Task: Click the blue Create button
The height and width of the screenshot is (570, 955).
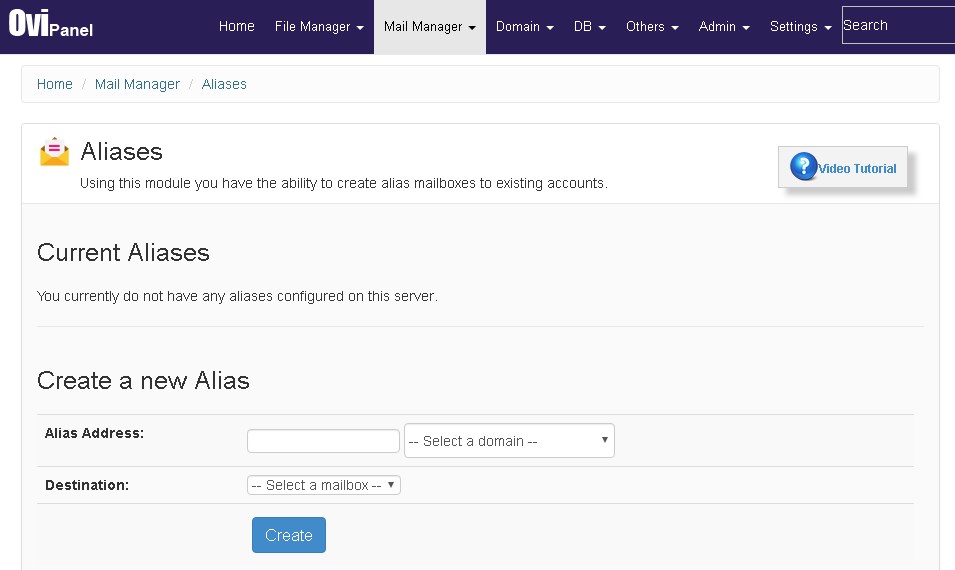Action: pyautogui.click(x=289, y=535)
